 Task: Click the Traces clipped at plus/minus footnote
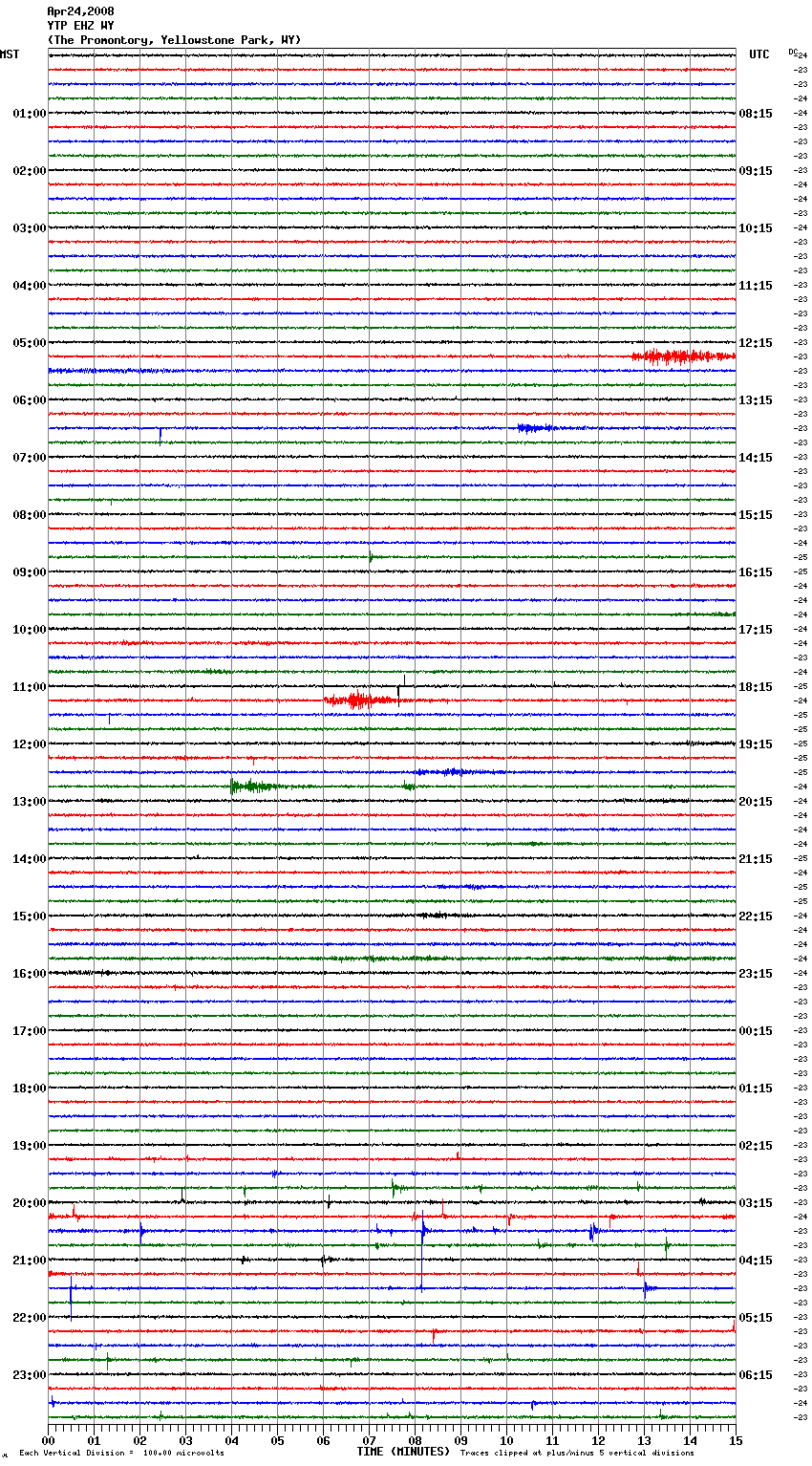click(577, 1453)
